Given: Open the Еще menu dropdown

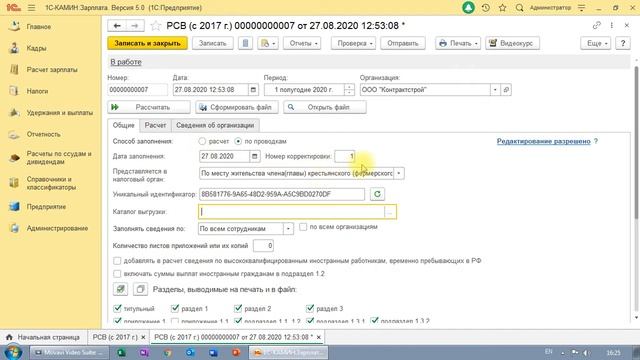Looking at the screenshot, I should coord(596,43).
